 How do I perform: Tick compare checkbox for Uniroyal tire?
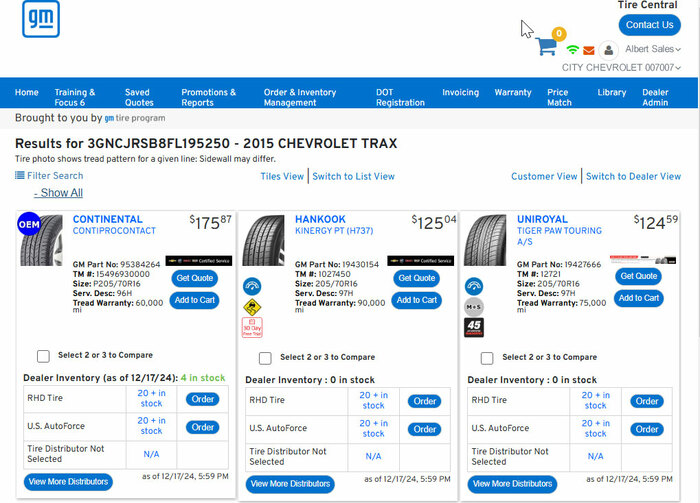coord(487,357)
